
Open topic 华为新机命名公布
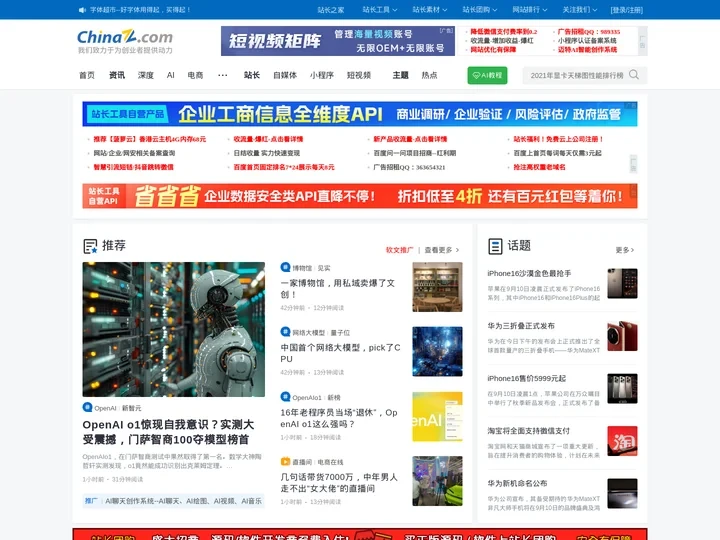click(x=518, y=483)
